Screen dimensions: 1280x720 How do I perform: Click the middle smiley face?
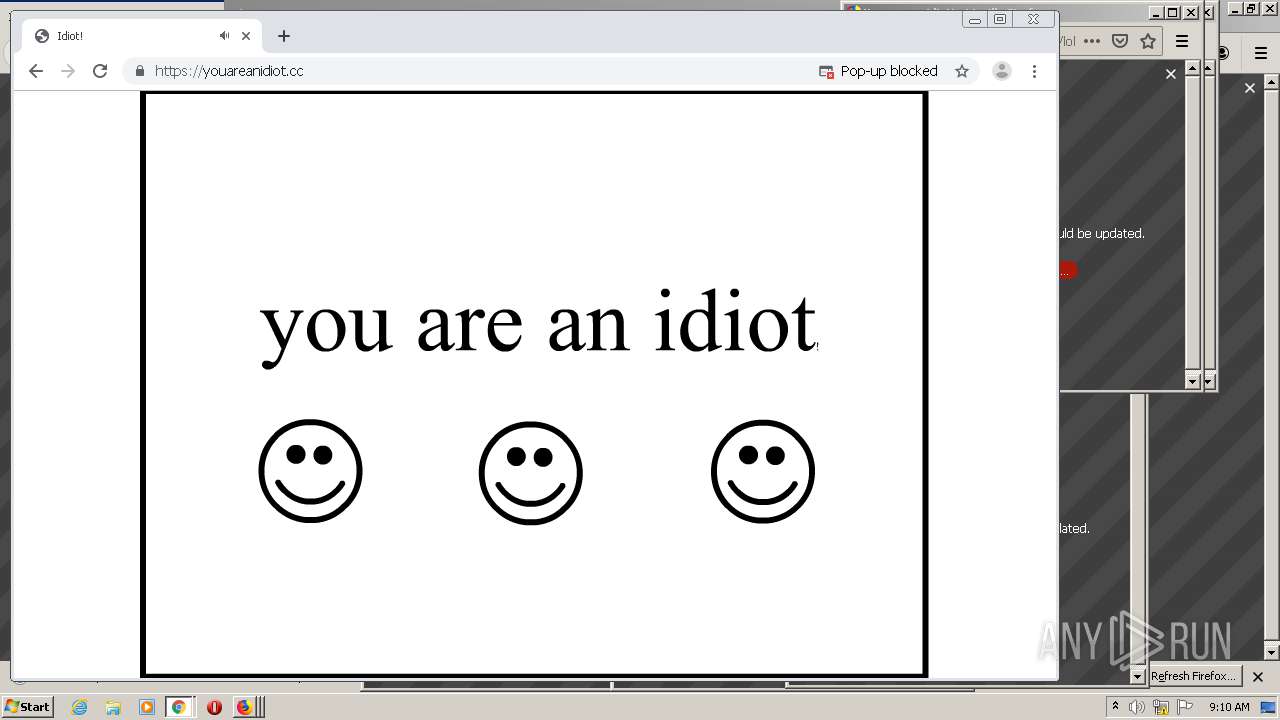[x=530, y=474]
